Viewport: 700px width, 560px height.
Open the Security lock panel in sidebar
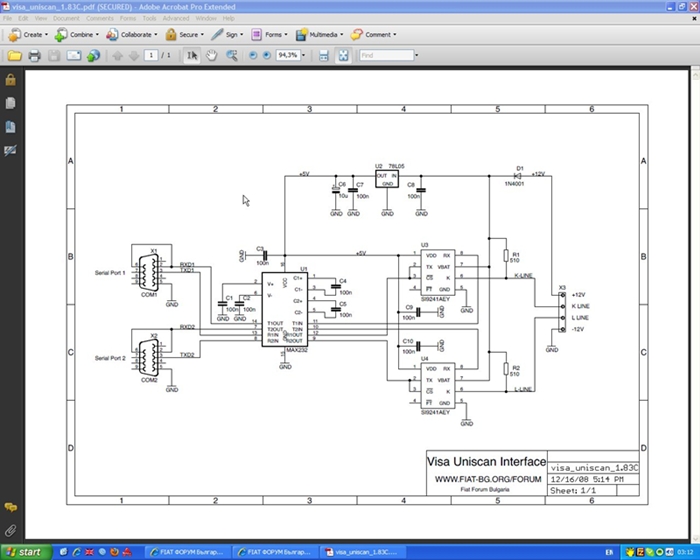click(x=10, y=80)
